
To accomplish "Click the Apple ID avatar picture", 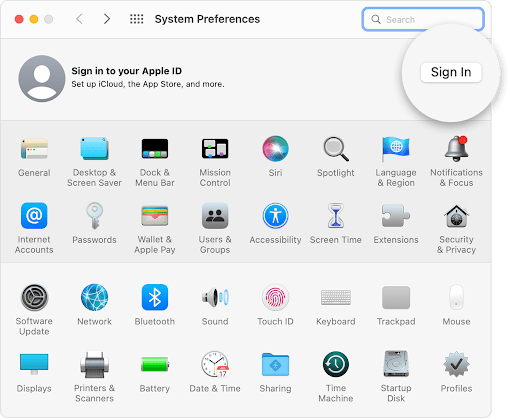I will [42, 79].
